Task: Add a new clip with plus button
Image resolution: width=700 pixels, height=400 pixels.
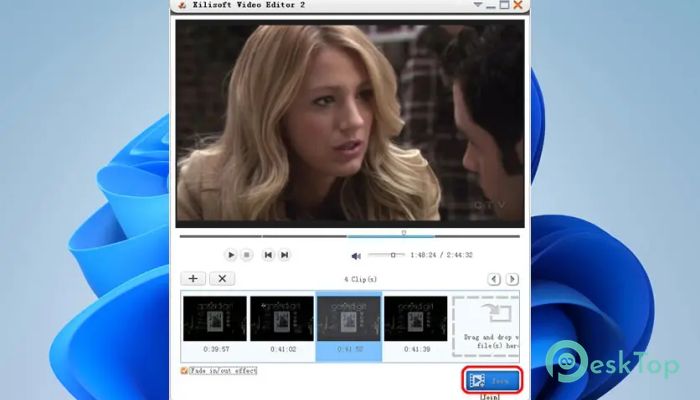Action: coord(193,279)
